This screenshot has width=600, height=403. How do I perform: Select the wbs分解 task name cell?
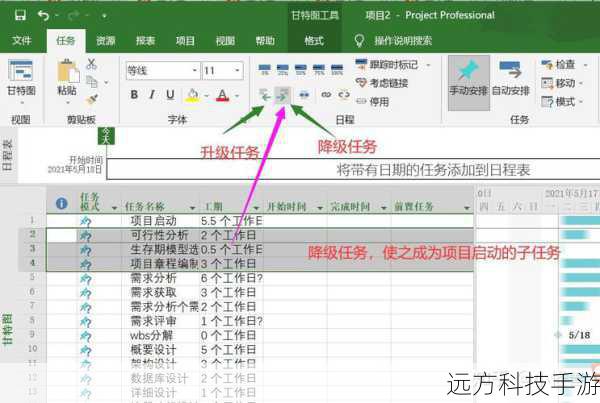(x=160, y=335)
